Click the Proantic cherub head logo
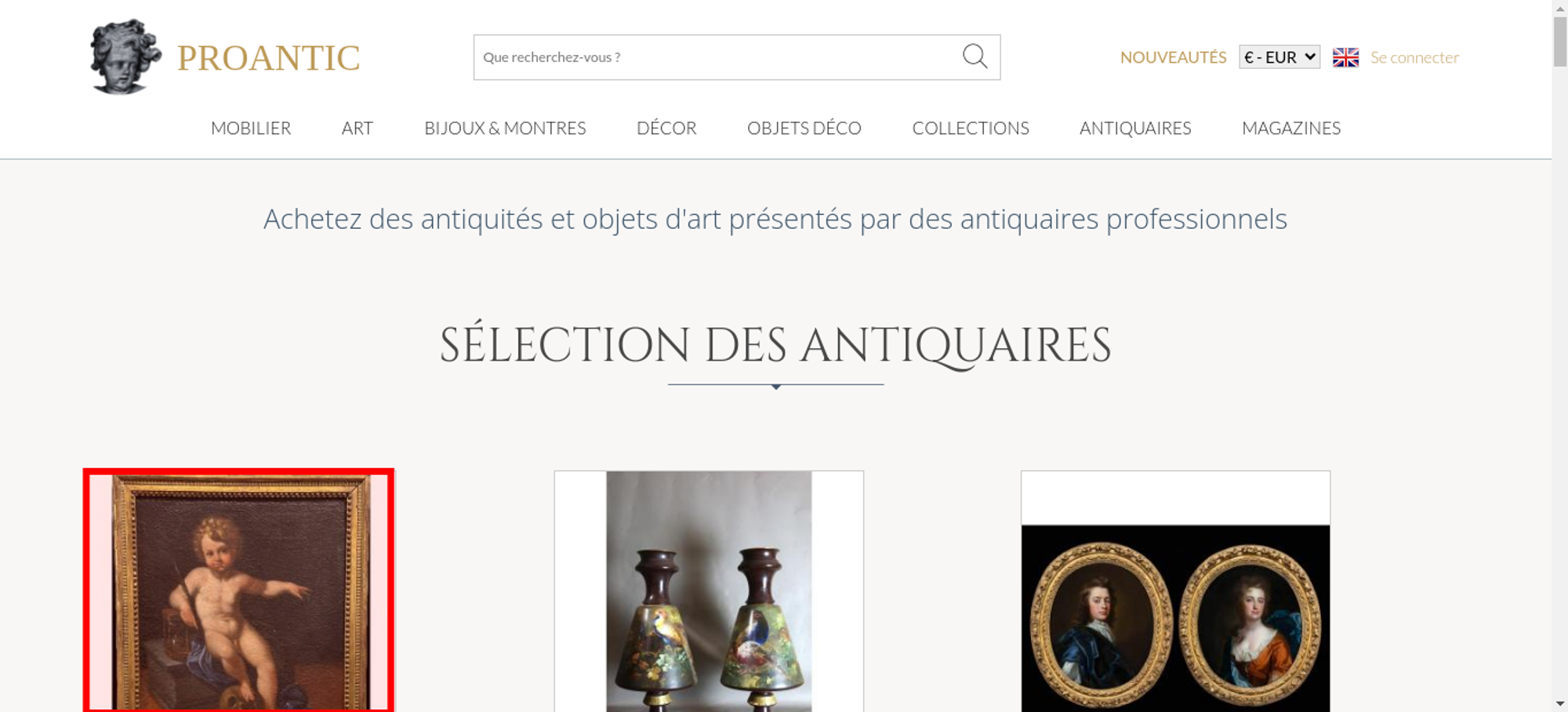 (125, 56)
